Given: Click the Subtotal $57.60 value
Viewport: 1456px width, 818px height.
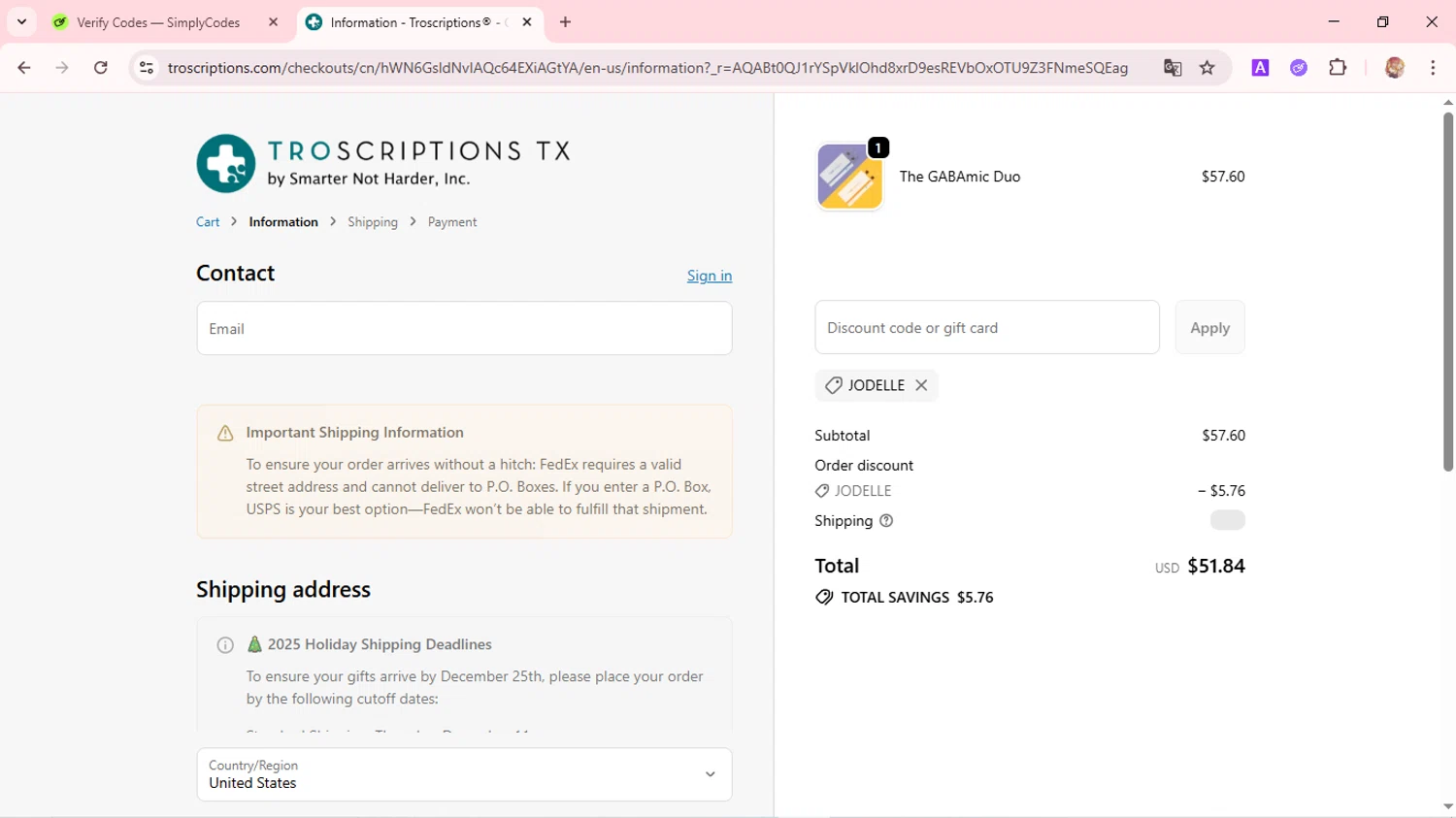Looking at the screenshot, I should (1223, 436).
